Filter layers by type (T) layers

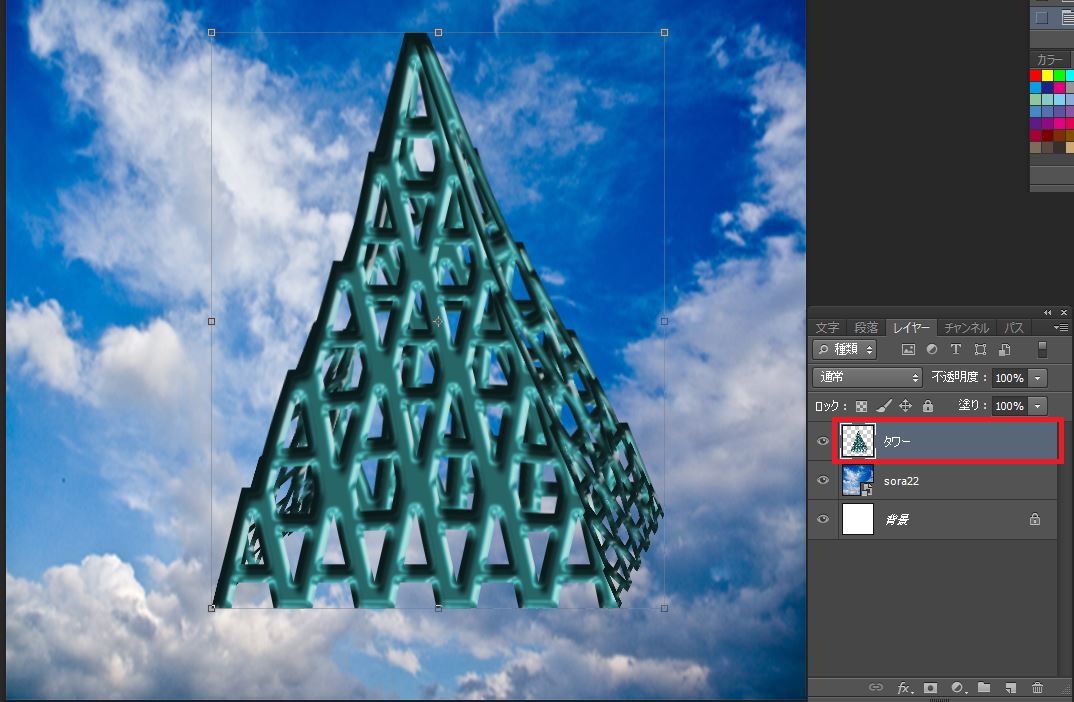[955, 350]
